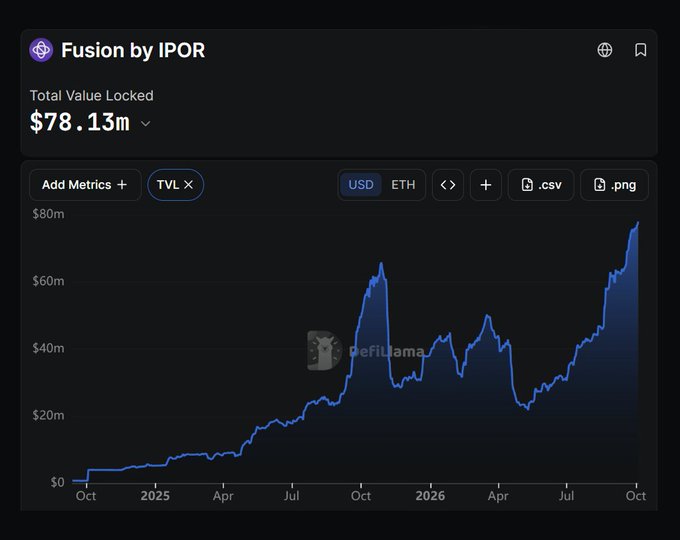680x540 pixels.
Task: Open the embed chart code icon
Action: 448,185
